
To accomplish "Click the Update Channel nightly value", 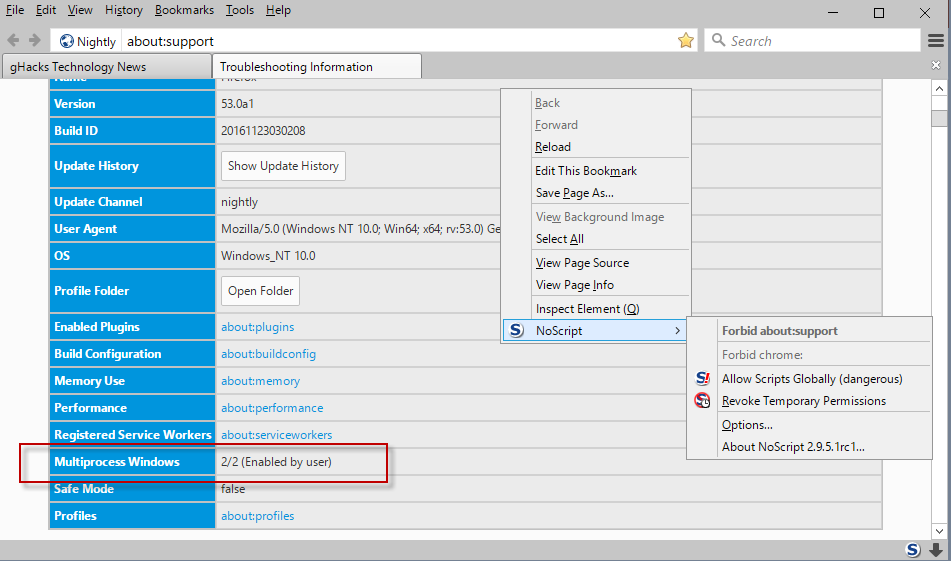I will coord(239,202).
